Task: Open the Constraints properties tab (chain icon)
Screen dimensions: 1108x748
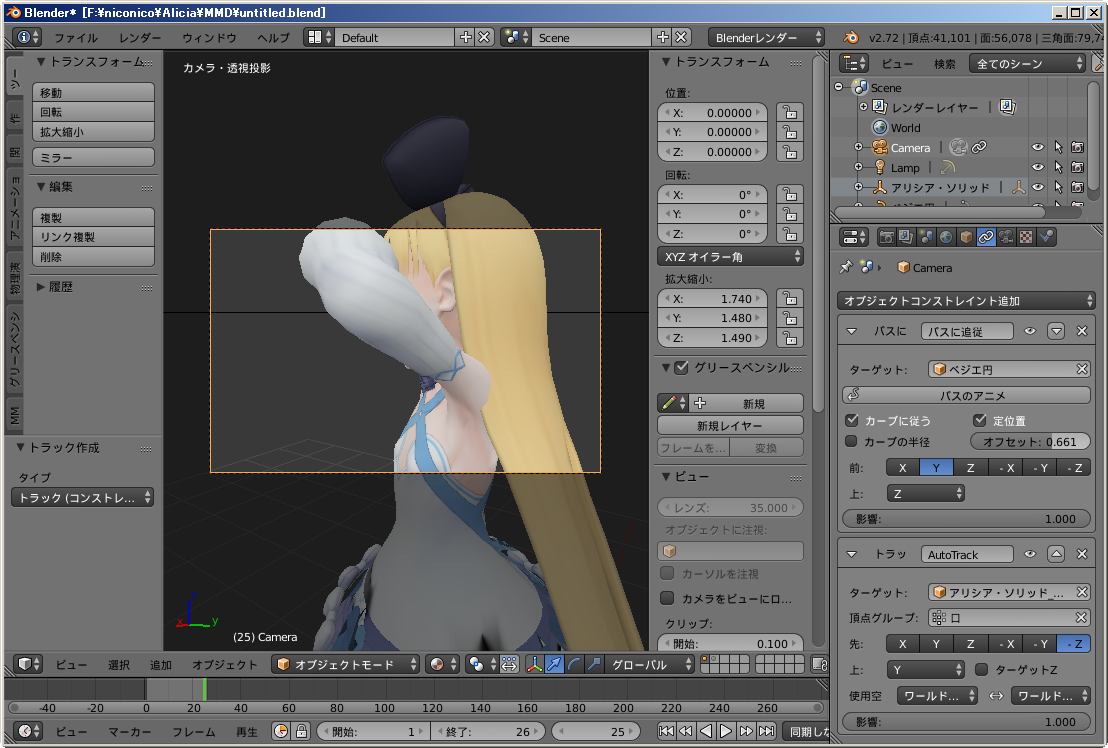Action: coord(986,237)
